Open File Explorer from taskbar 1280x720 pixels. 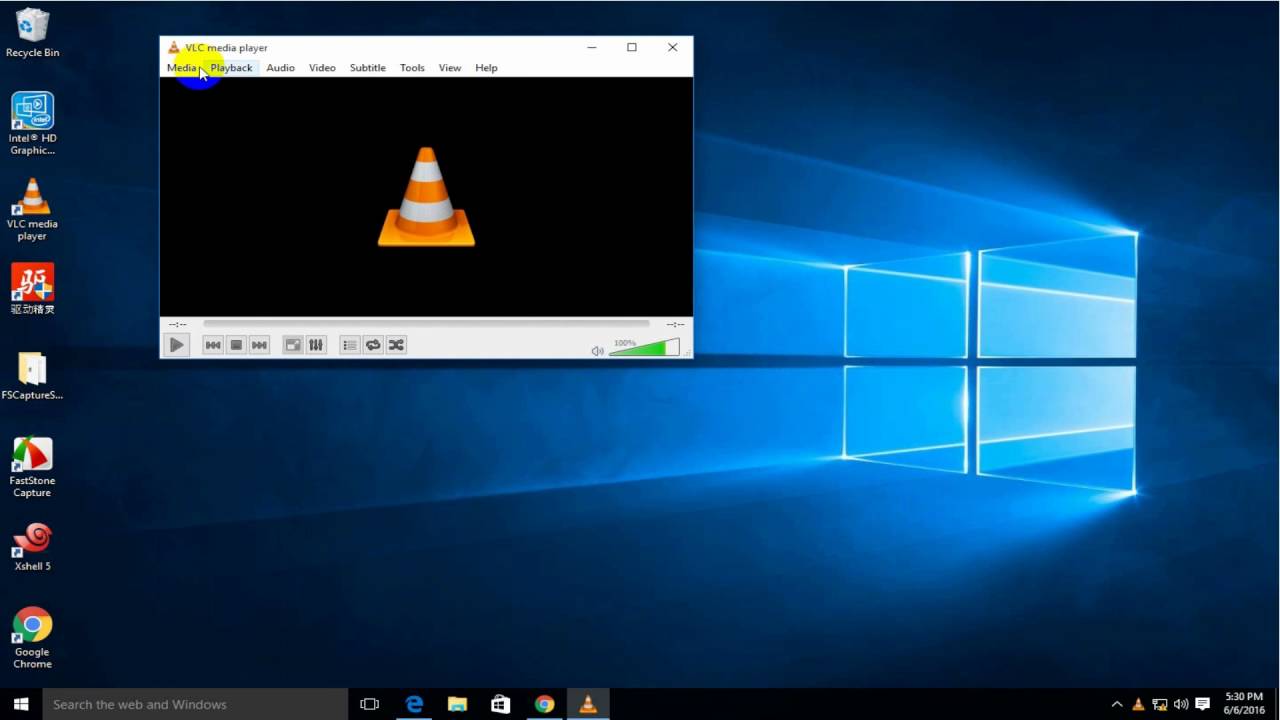coord(457,704)
